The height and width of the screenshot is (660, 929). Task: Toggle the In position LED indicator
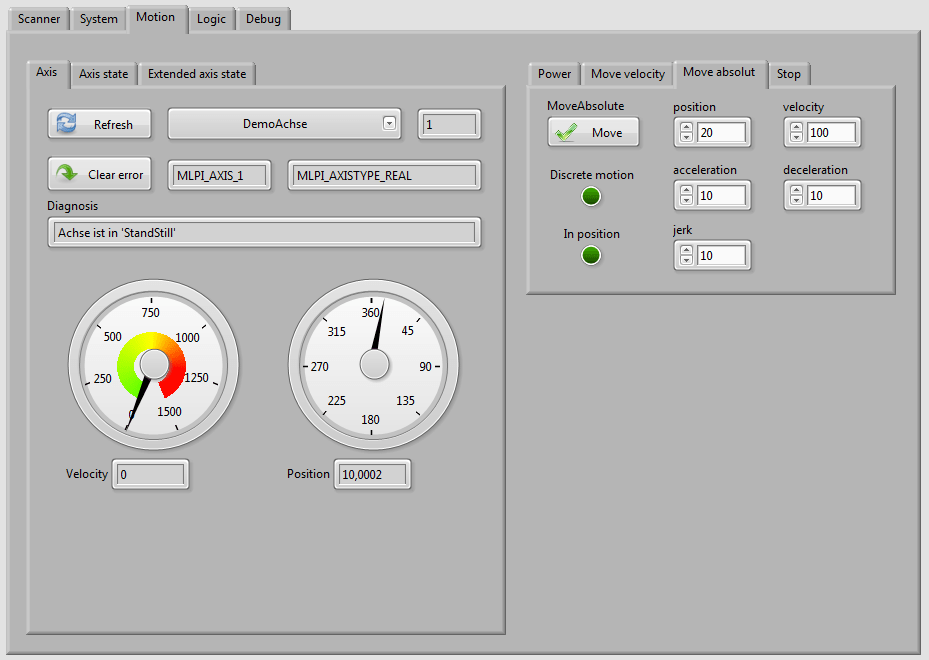tap(591, 255)
